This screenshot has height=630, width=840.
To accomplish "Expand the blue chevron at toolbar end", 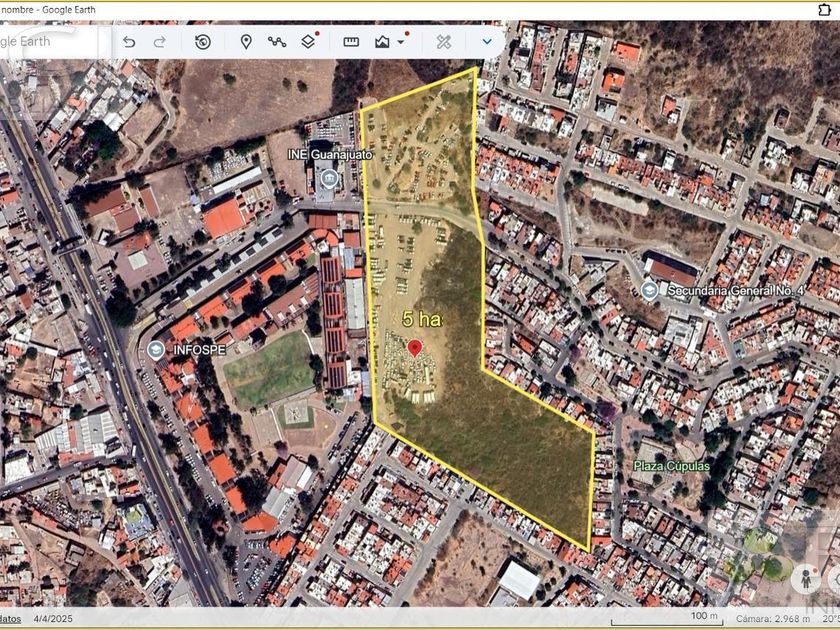I will pyautogui.click(x=487, y=42).
